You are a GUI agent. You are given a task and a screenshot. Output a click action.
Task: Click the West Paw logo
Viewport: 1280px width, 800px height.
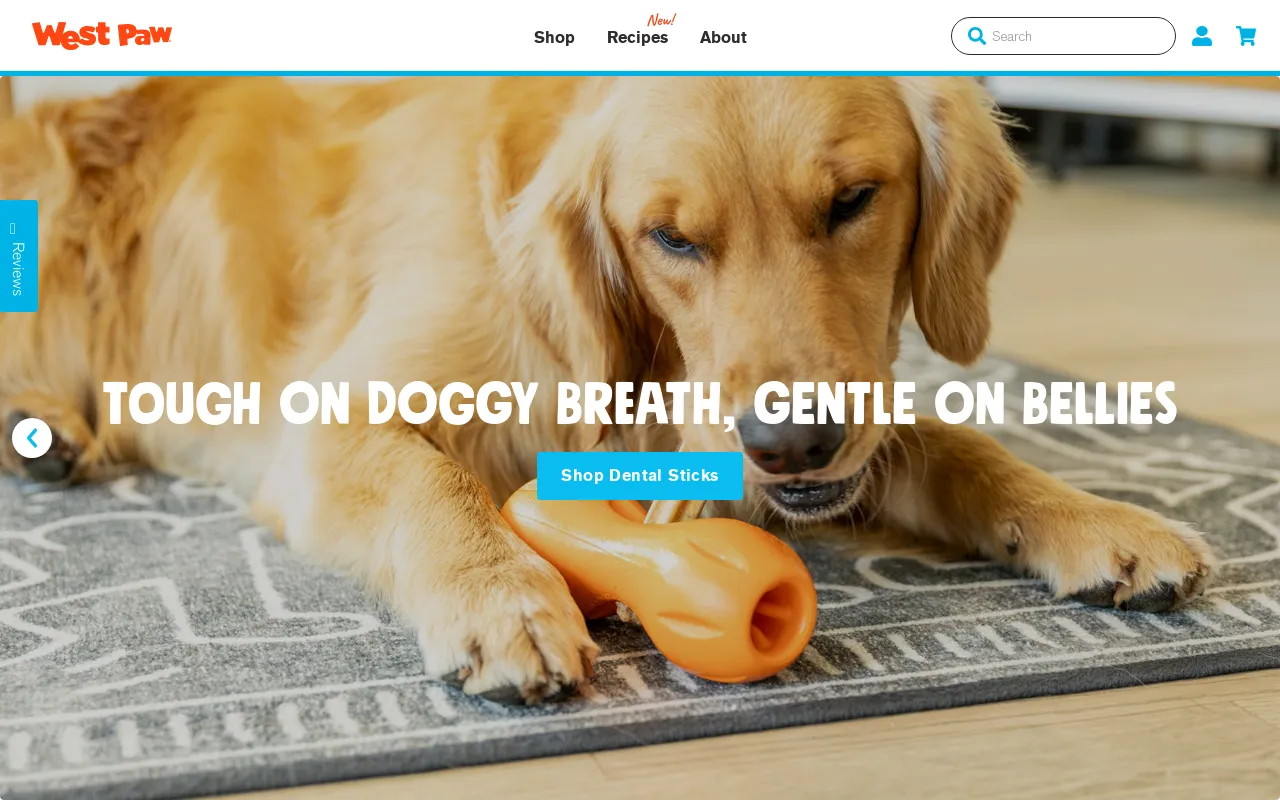coord(102,36)
